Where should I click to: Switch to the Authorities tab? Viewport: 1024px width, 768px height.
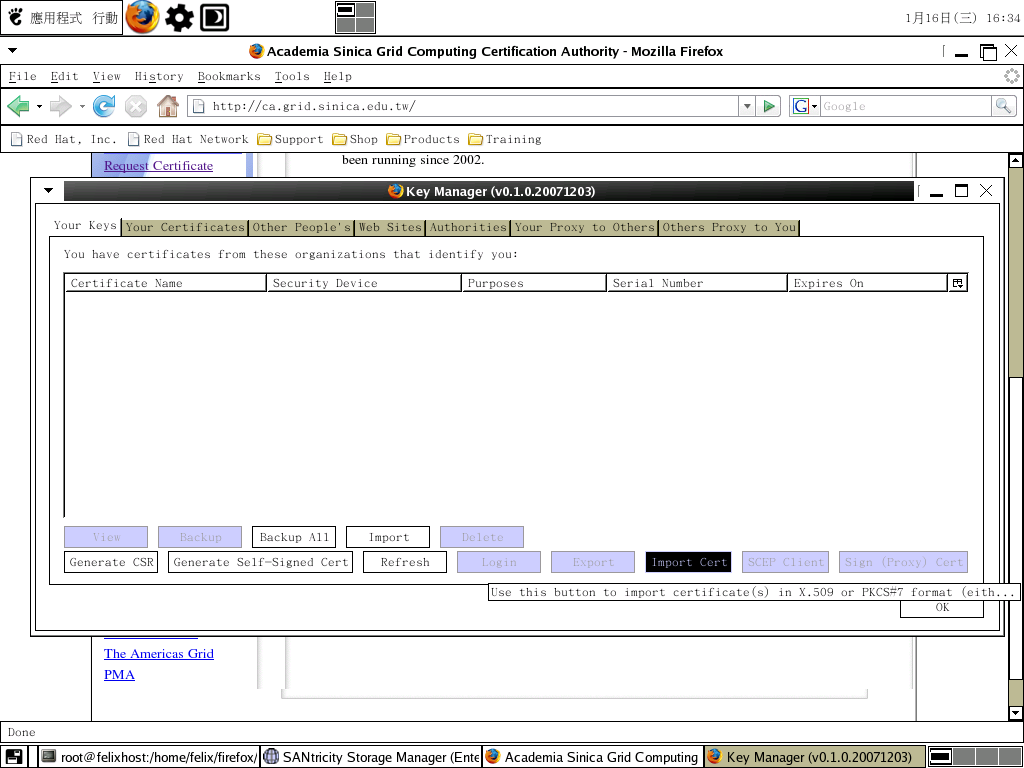pos(468,227)
